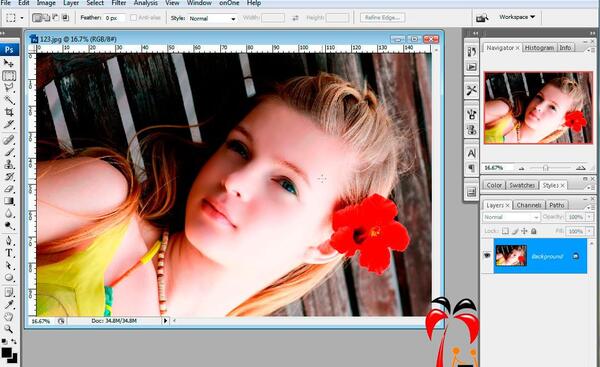Adjust the Navigator zoom slider
Viewport: 600px width, 367px height.
click(x=546, y=168)
